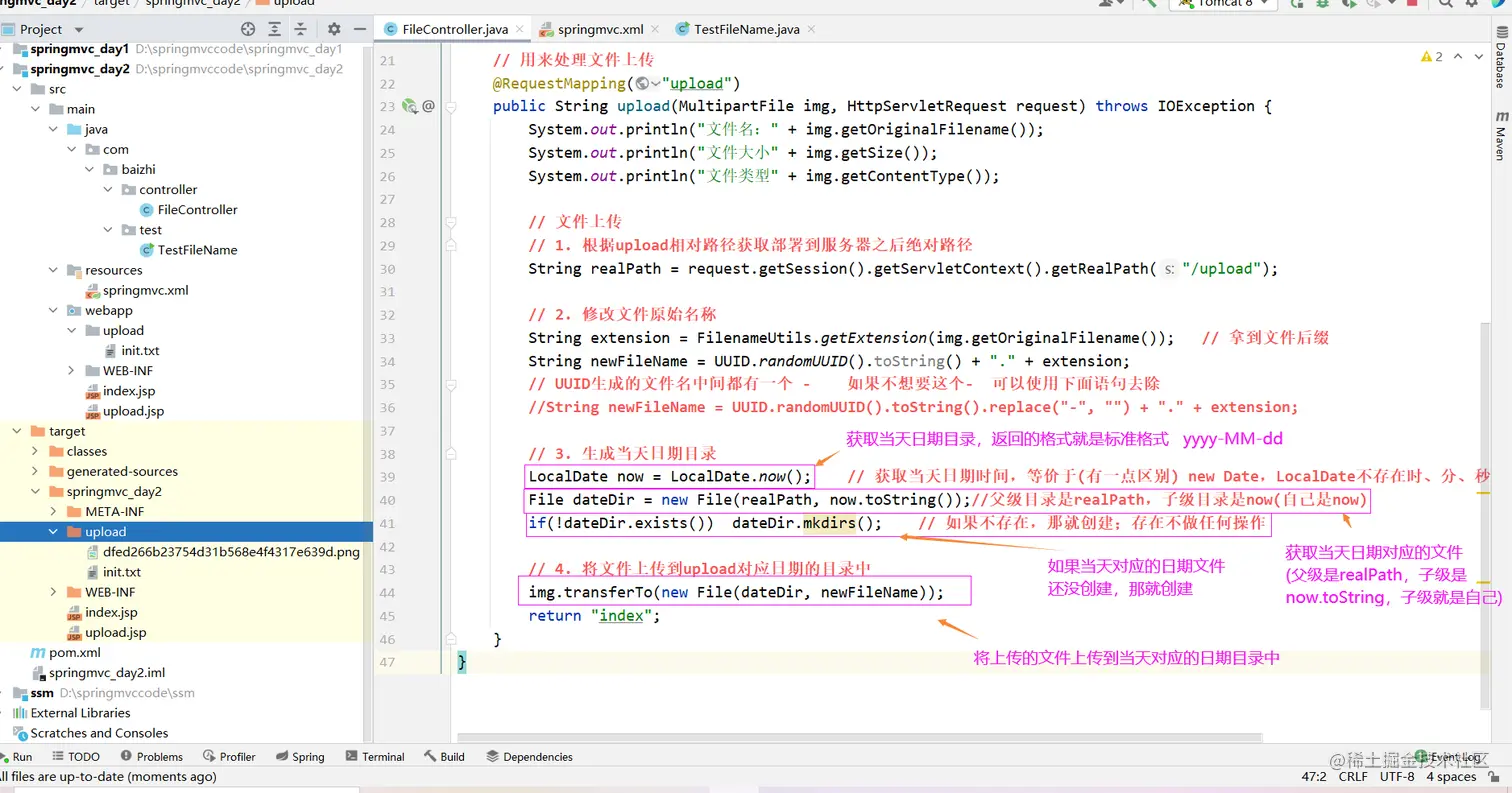Click the Debug bug icon in toolbar
The image size is (1512, 793).
pyautogui.click(x=1322, y=4)
